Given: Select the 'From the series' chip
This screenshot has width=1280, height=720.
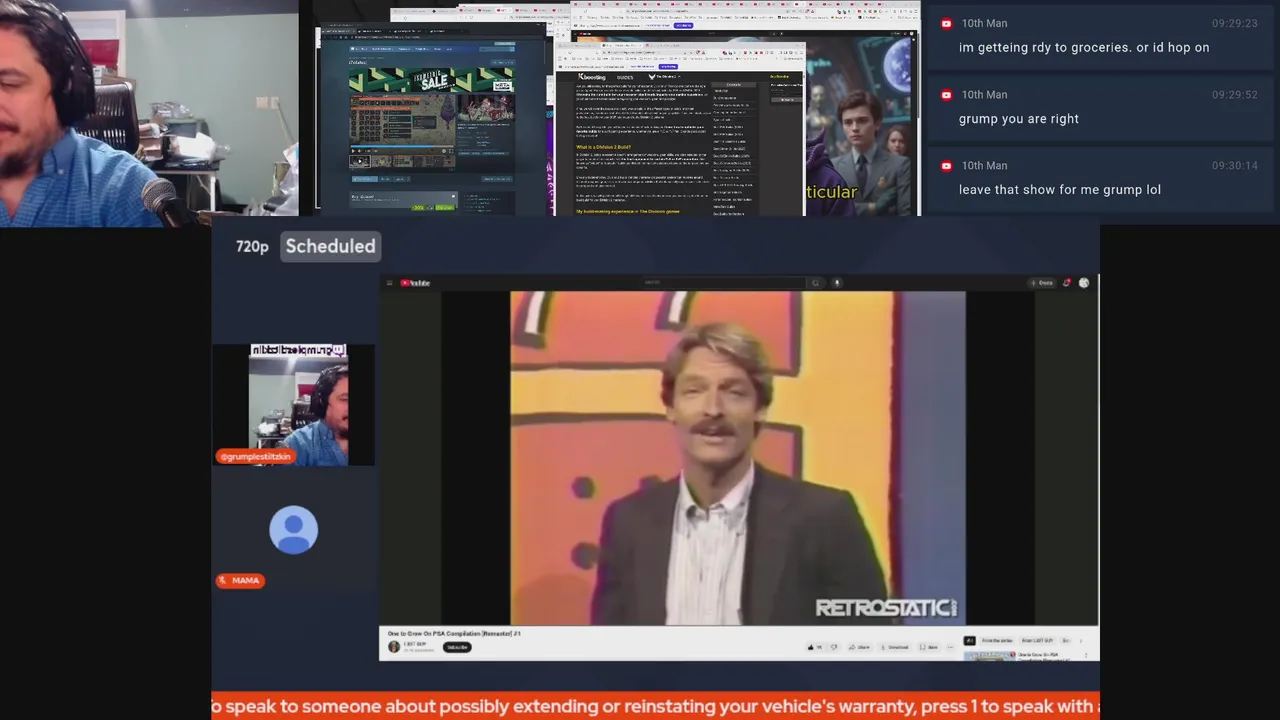Looking at the screenshot, I should pos(997,641).
